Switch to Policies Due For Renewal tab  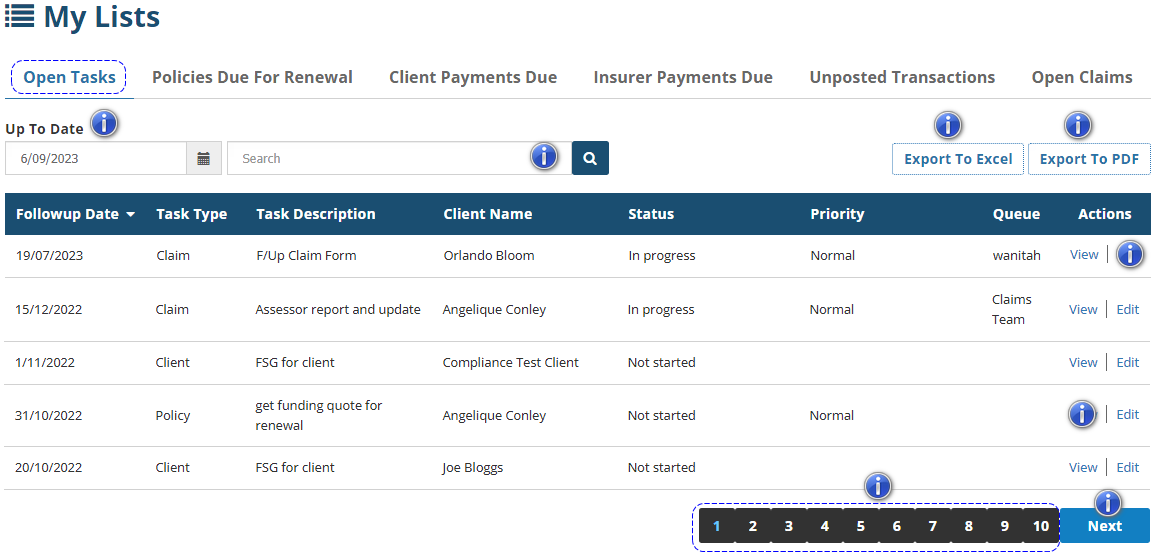click(252, 77)
